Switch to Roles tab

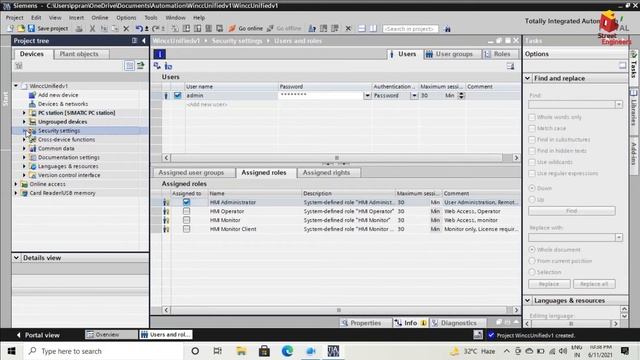pos(498,54)
